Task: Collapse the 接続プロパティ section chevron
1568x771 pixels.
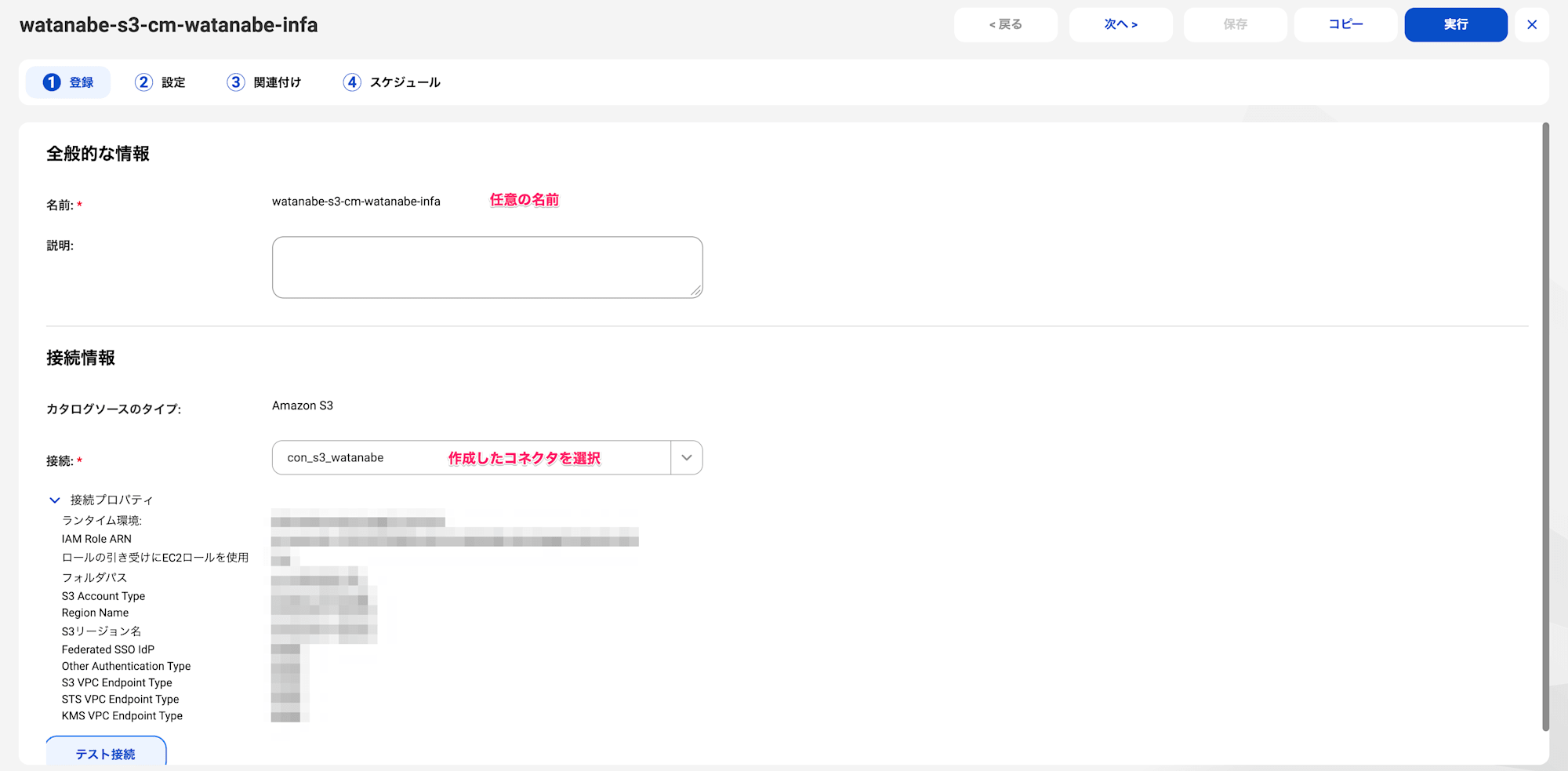Action: [x=55, y=500]
